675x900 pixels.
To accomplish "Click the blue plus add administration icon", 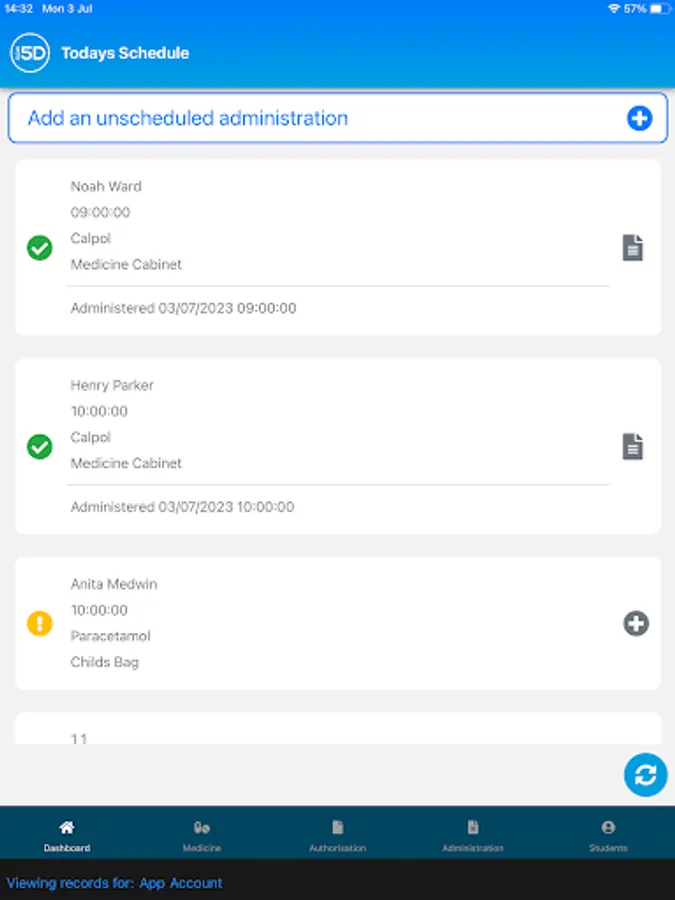I will coord(639,119).
